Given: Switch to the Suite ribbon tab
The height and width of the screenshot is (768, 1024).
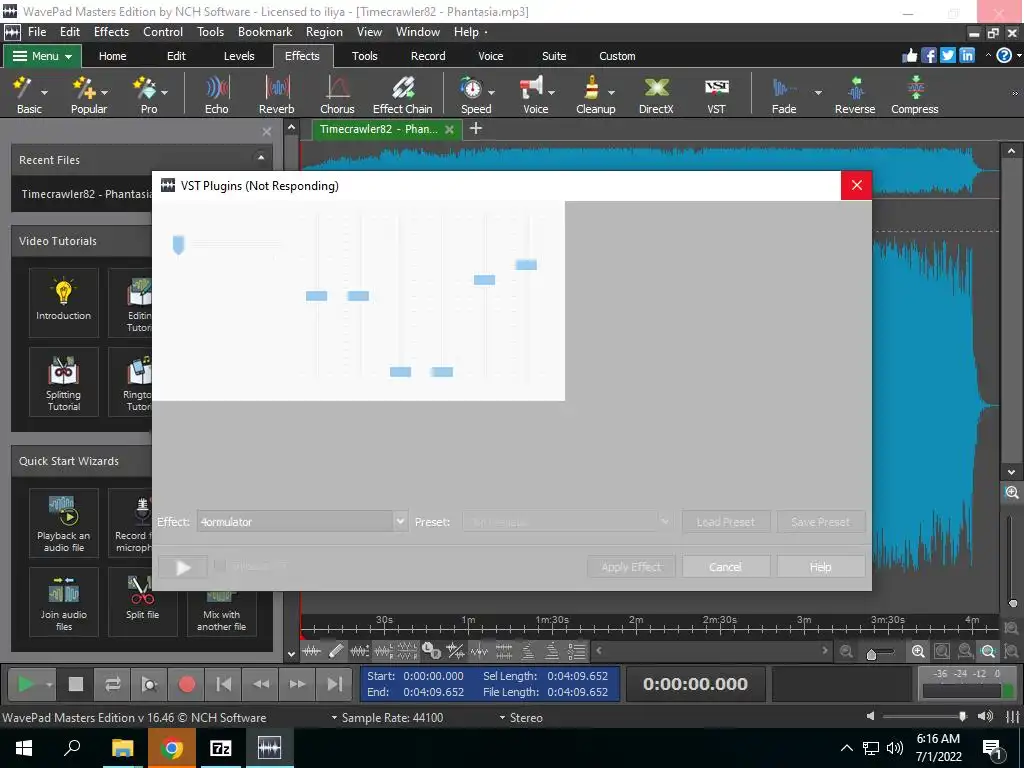Looking at the screenshot, I should 554,56.
